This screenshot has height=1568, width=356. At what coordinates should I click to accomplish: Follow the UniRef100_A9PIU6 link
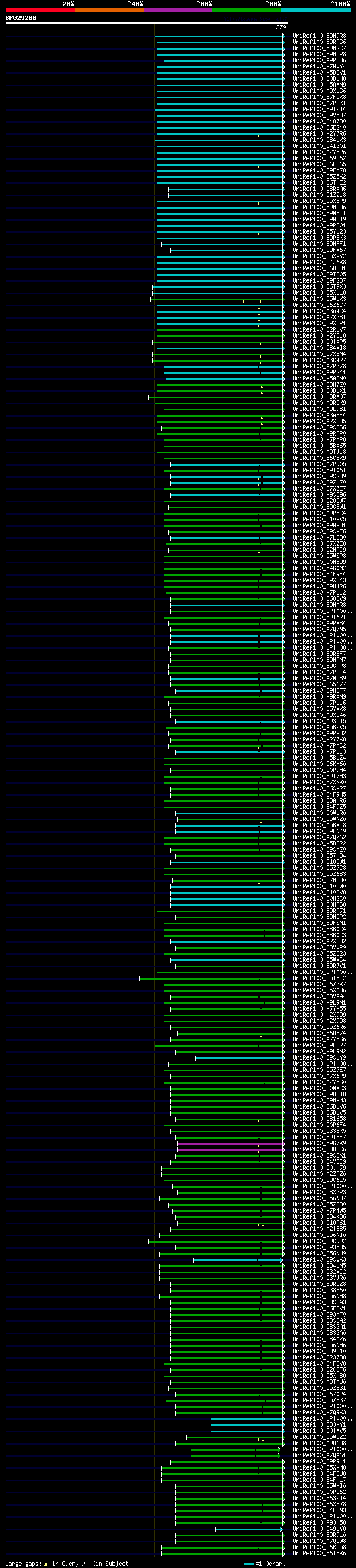319,60
